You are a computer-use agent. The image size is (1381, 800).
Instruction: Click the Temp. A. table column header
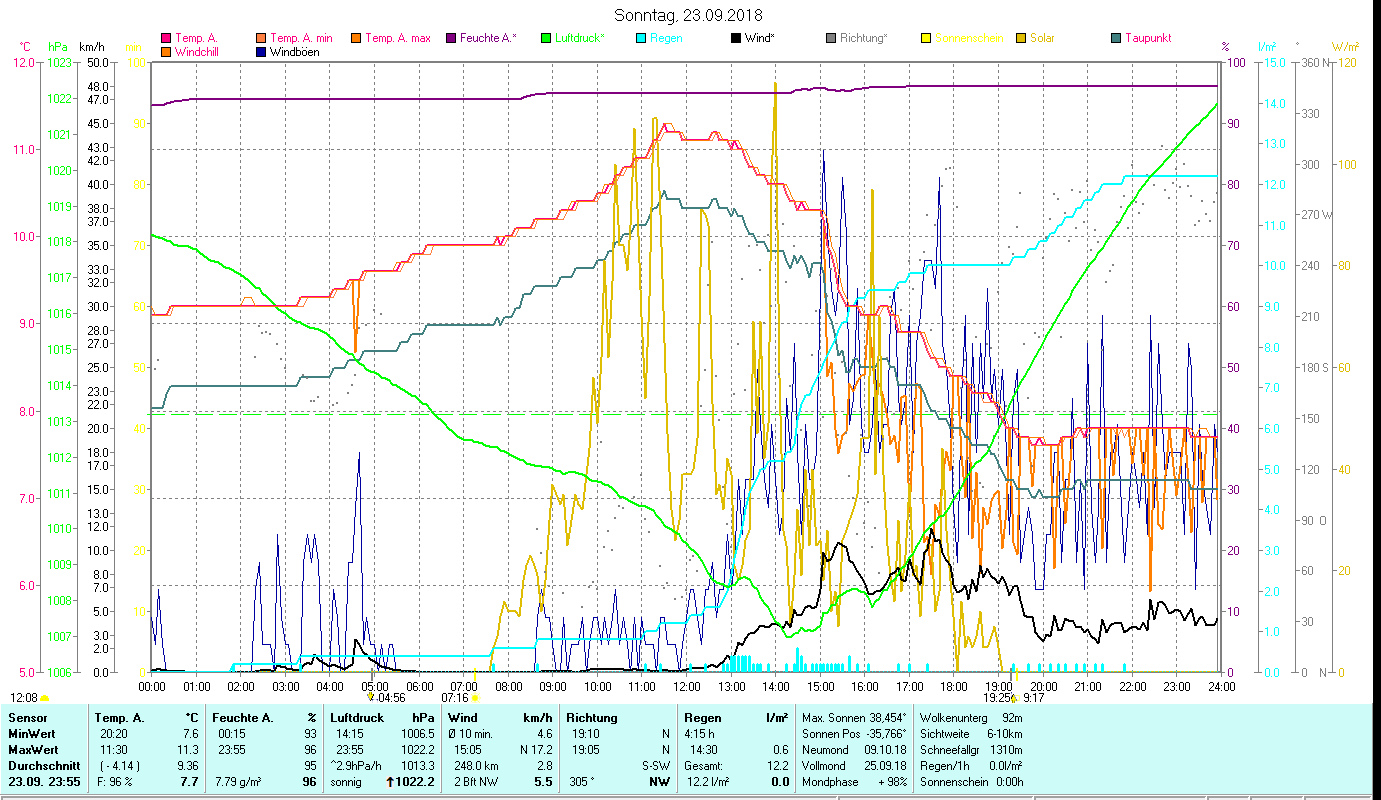pyautogui.click(x=119, y=718)
